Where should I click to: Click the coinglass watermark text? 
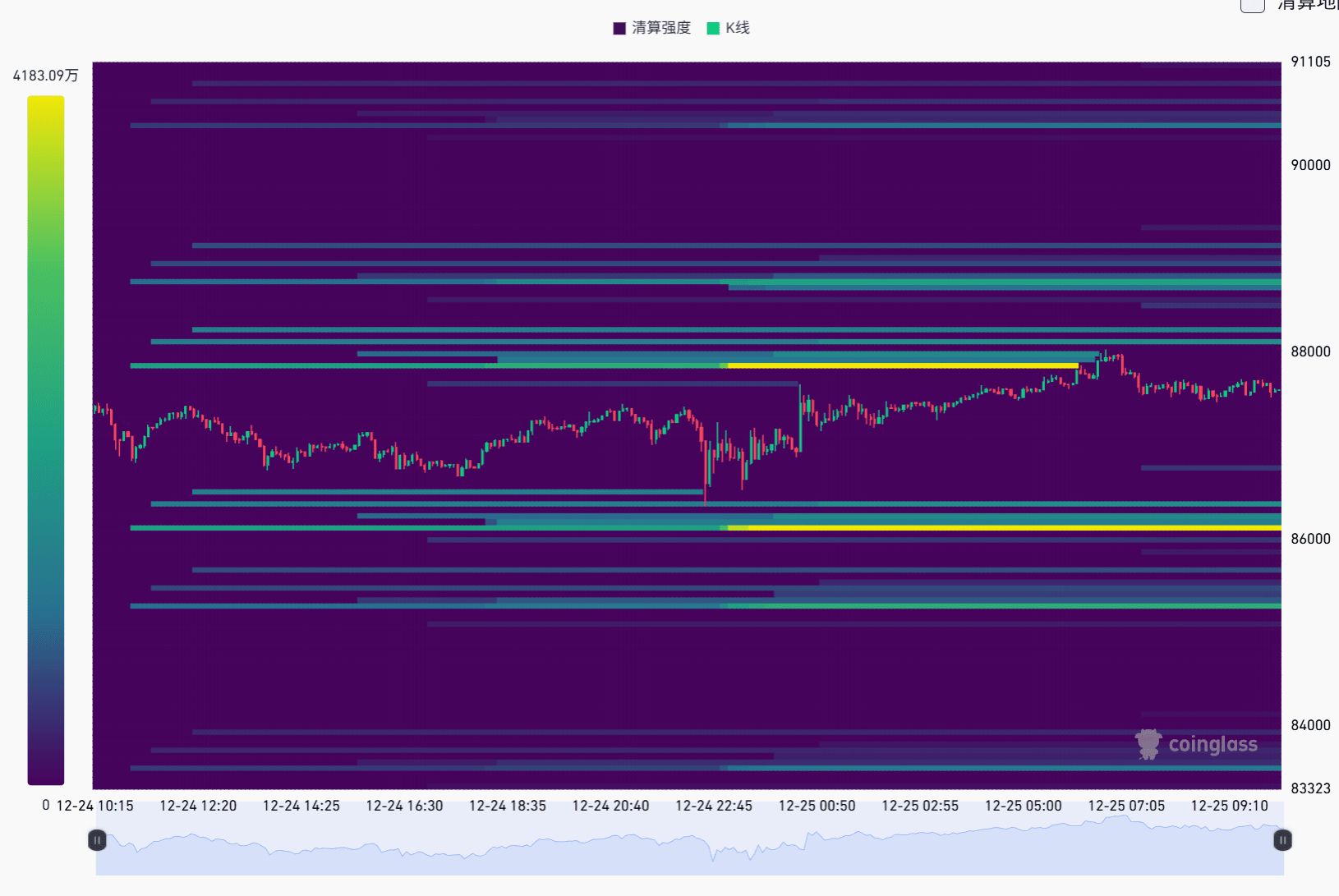pos(1212,744)
